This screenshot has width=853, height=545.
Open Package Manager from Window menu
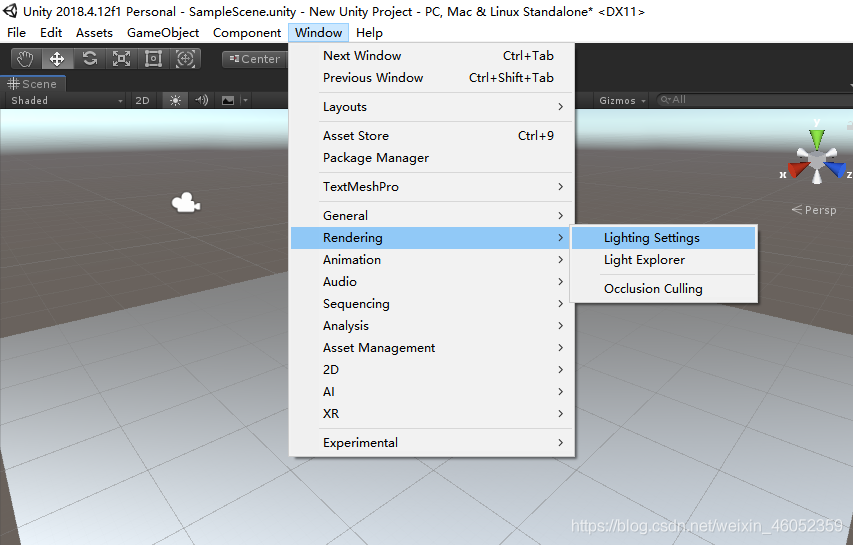point(375,158)
